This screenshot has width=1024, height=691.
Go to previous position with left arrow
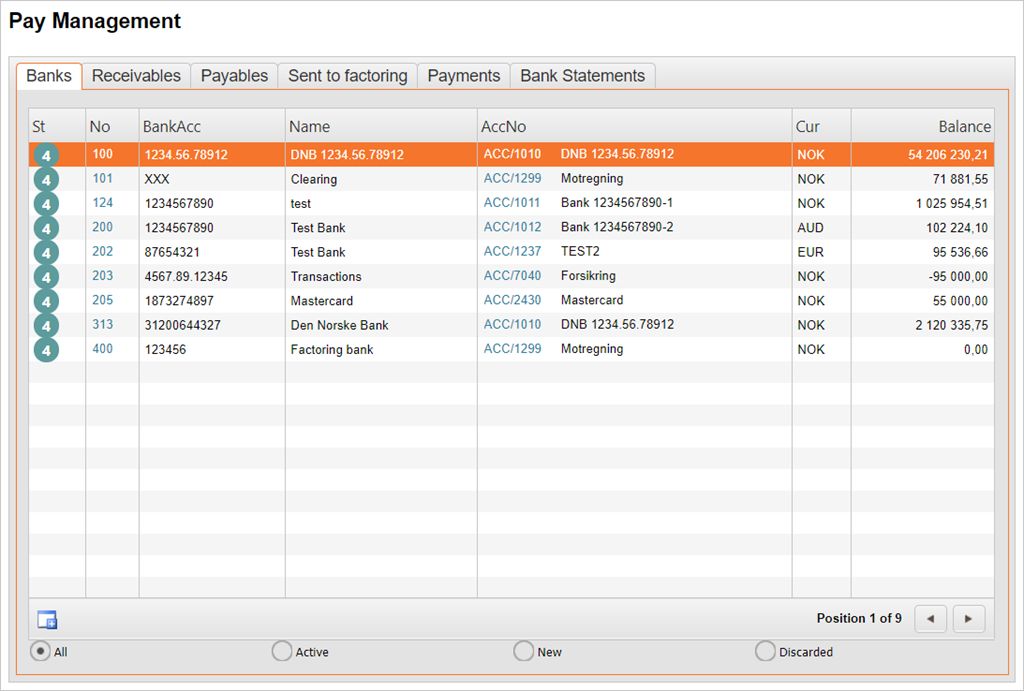(x=930, y=619)
